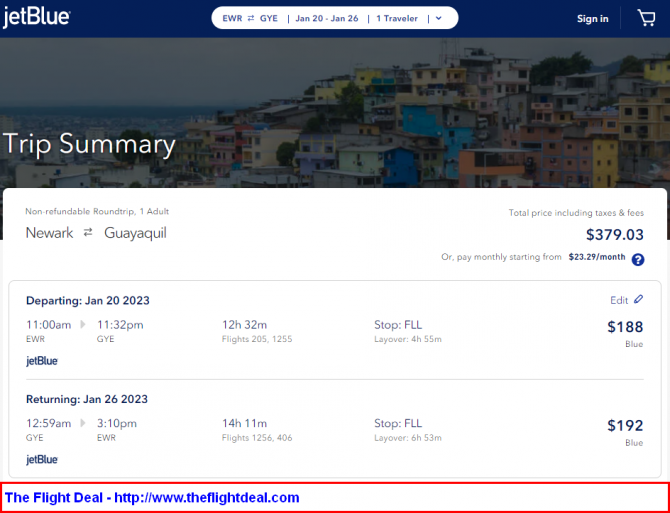
Task: Click 'Flights 1256, 406' text
Action: pos(257,438)
